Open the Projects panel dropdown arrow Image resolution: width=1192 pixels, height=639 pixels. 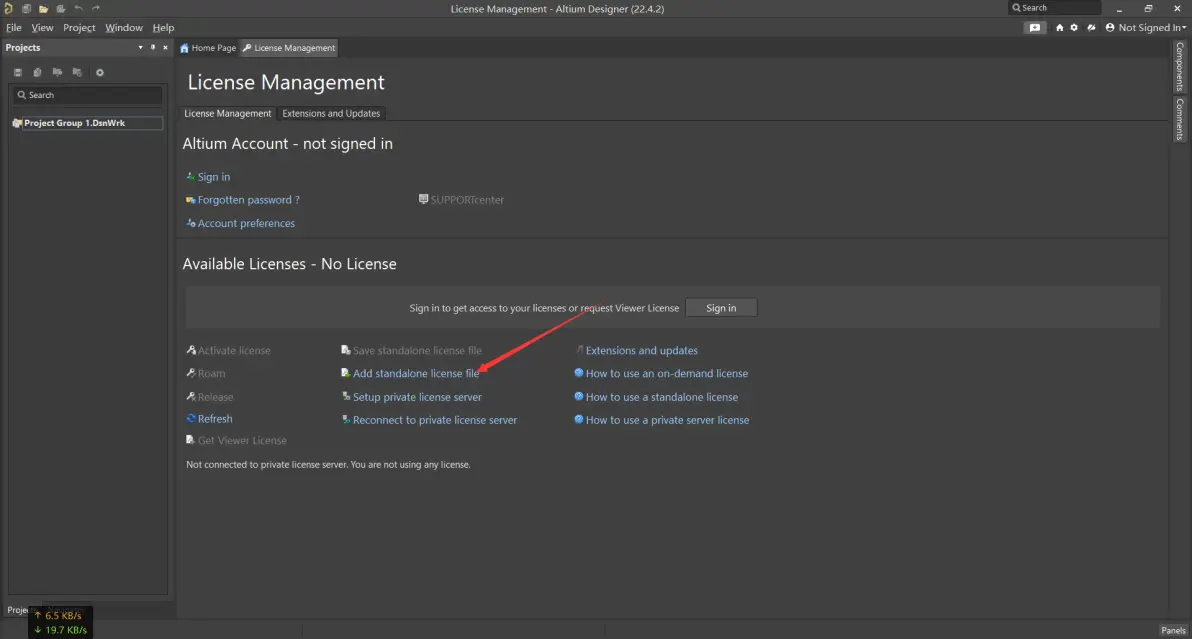click(140, 47)
